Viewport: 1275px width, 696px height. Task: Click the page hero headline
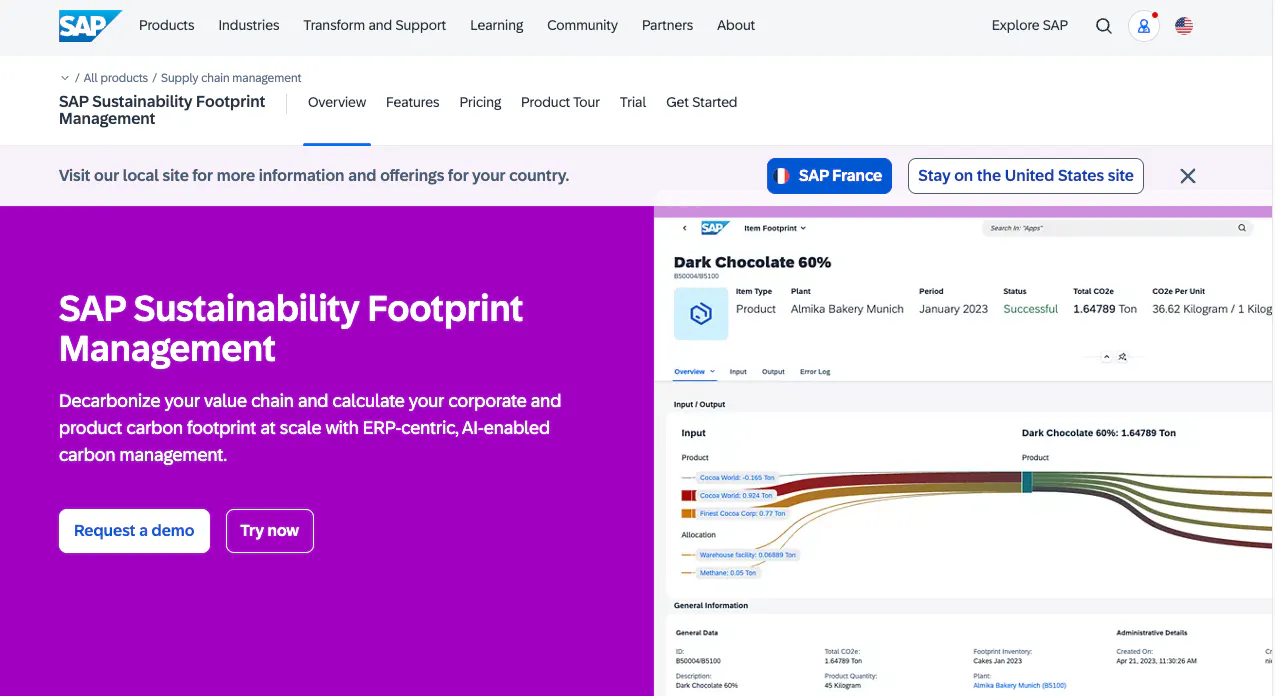[x=291, y=329]
